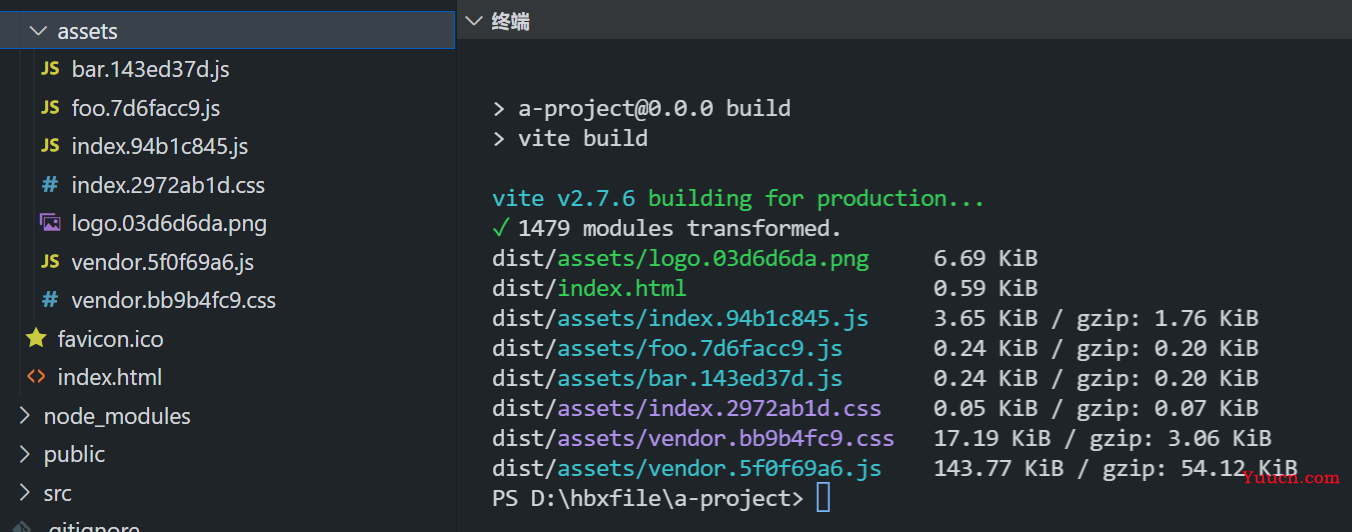Collapse the assets folder chevron
1352x532 pixels.
(x=39, y=31)
